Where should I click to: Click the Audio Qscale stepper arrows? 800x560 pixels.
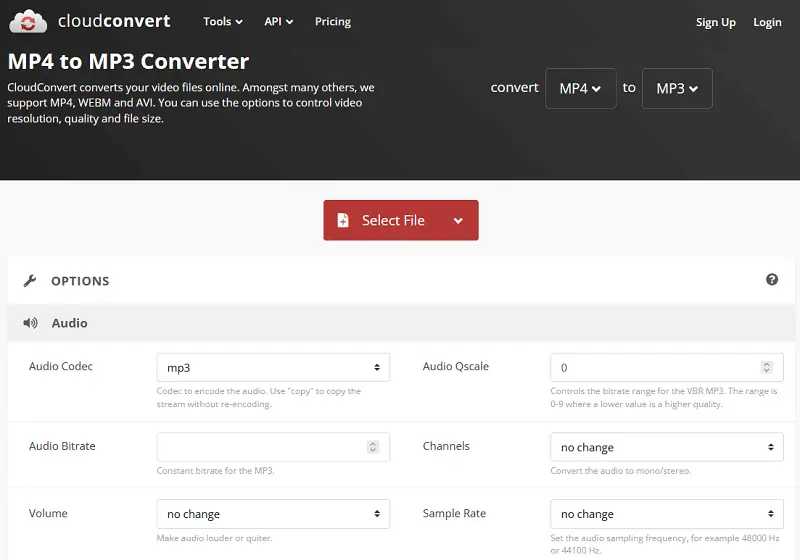pyautogui.click(x=766, y=367)
